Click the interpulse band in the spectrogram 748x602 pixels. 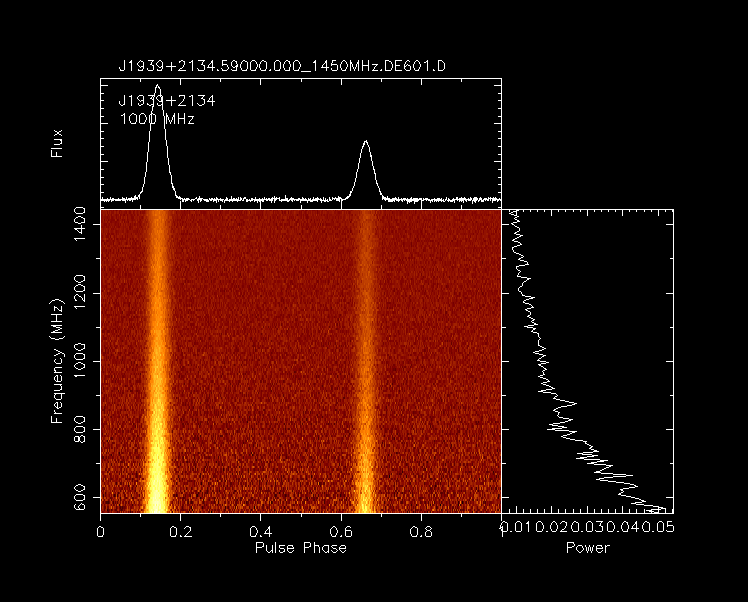point(366,361)
